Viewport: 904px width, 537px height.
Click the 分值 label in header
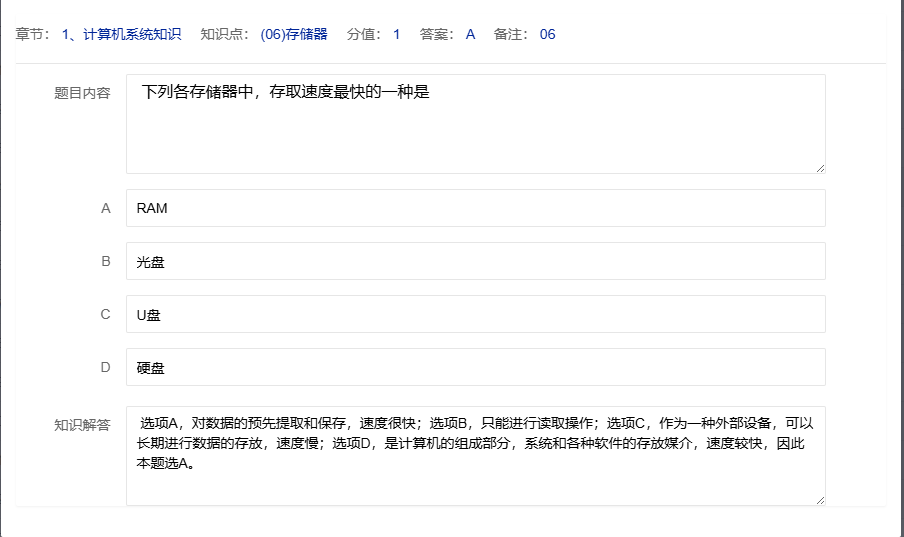(364, 34)
